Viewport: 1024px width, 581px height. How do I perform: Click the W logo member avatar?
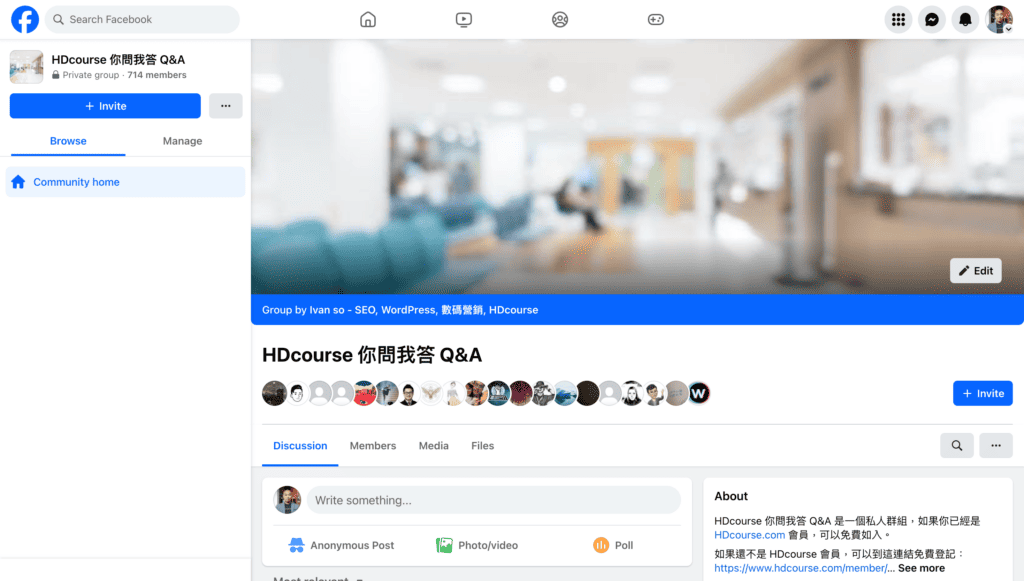pyautogui.click(x=699, y=394)
